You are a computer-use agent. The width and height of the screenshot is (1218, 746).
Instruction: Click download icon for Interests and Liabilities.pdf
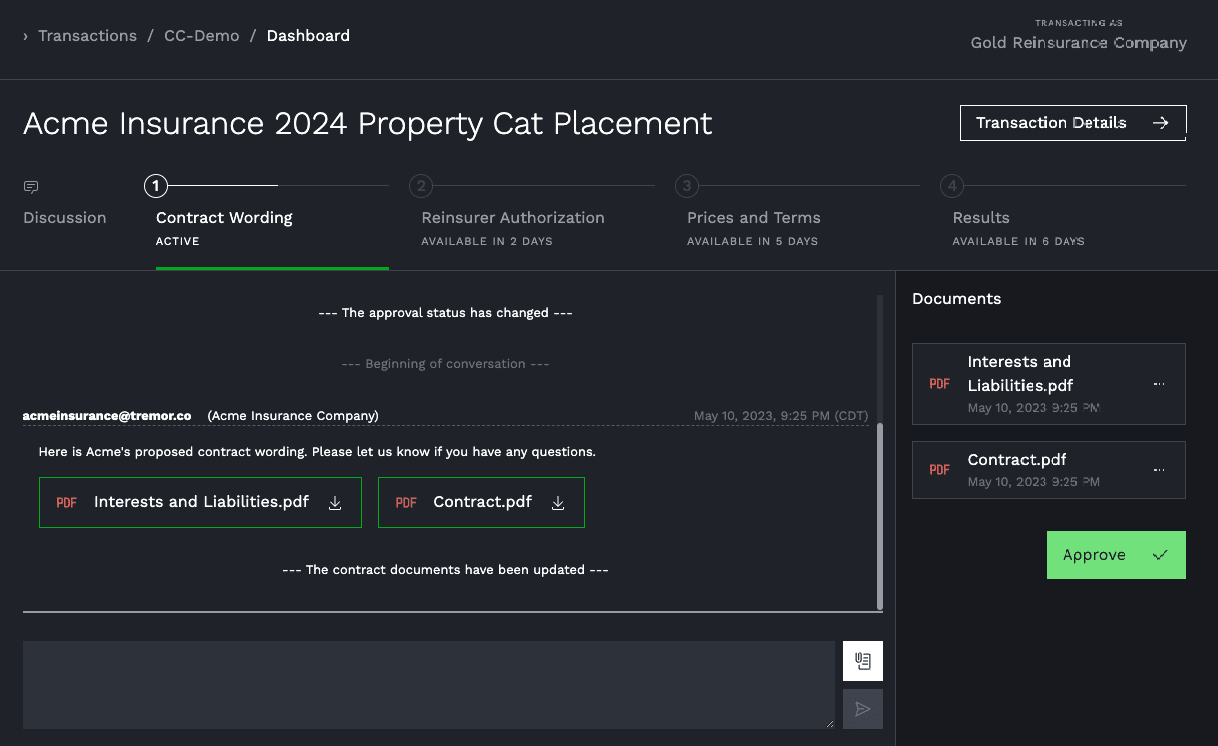click(335, 503)
